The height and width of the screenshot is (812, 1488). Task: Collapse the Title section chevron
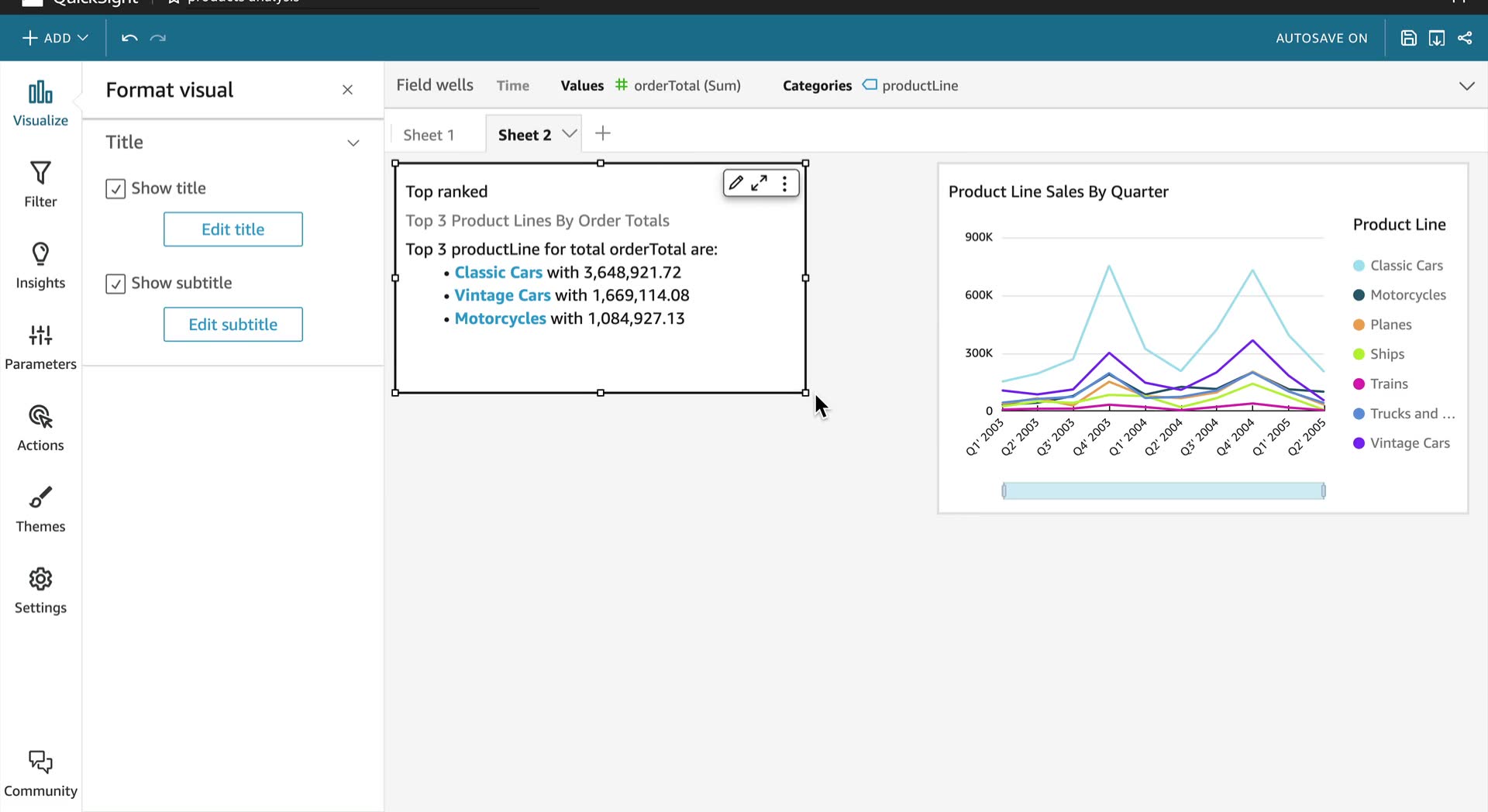(353, 143)
